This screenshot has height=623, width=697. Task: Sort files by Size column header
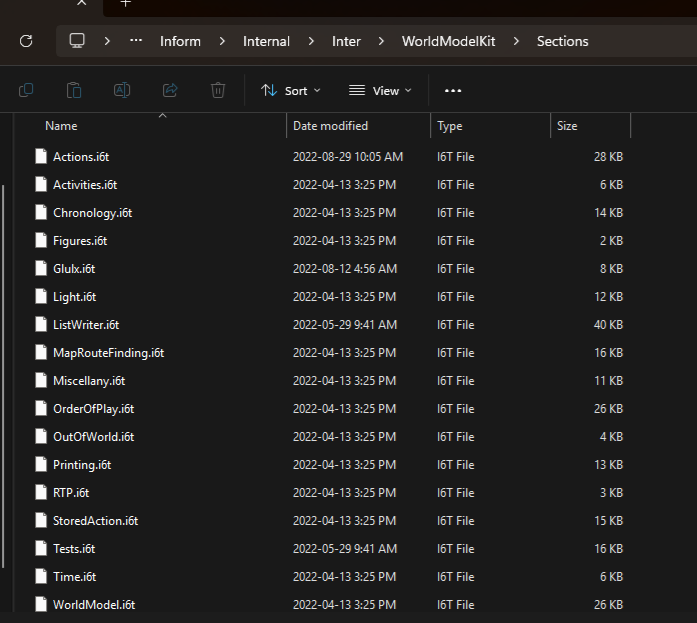click(x=568, y=126)
